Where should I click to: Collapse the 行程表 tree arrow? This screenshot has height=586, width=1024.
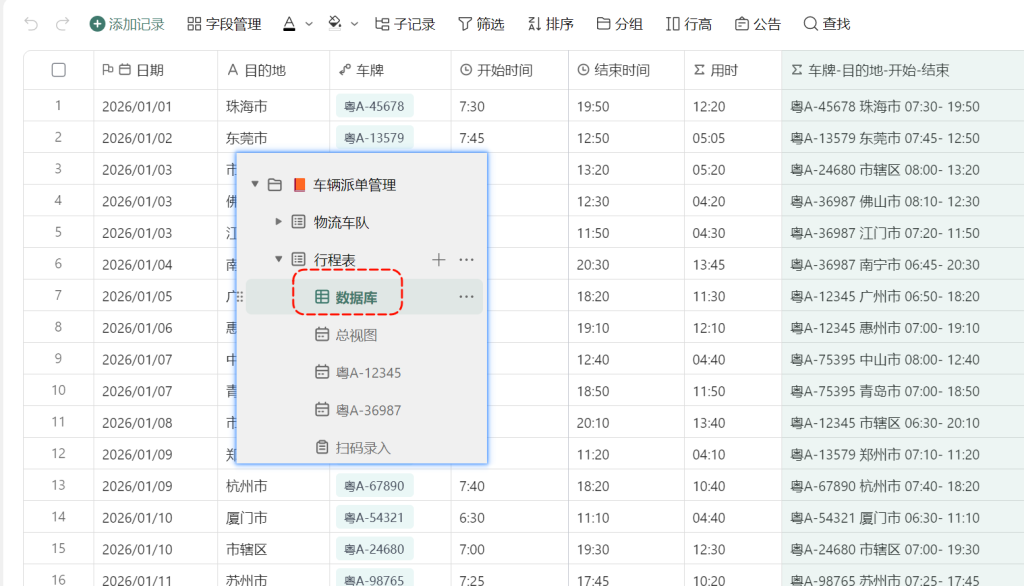click(x=278, y=259)
